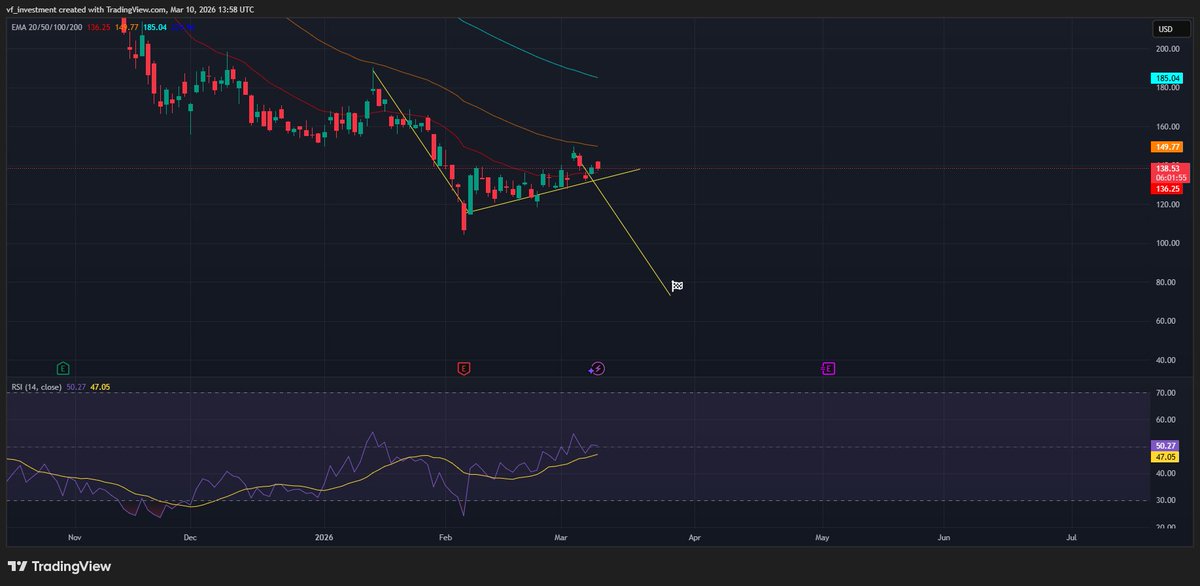Select the purple lightning split event icon

pos(596,368)
